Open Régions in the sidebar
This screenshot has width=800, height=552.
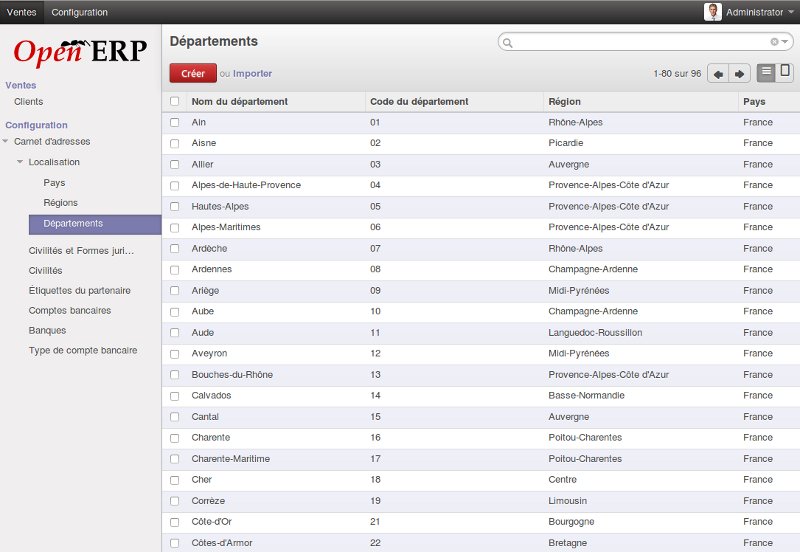[60, 203]
